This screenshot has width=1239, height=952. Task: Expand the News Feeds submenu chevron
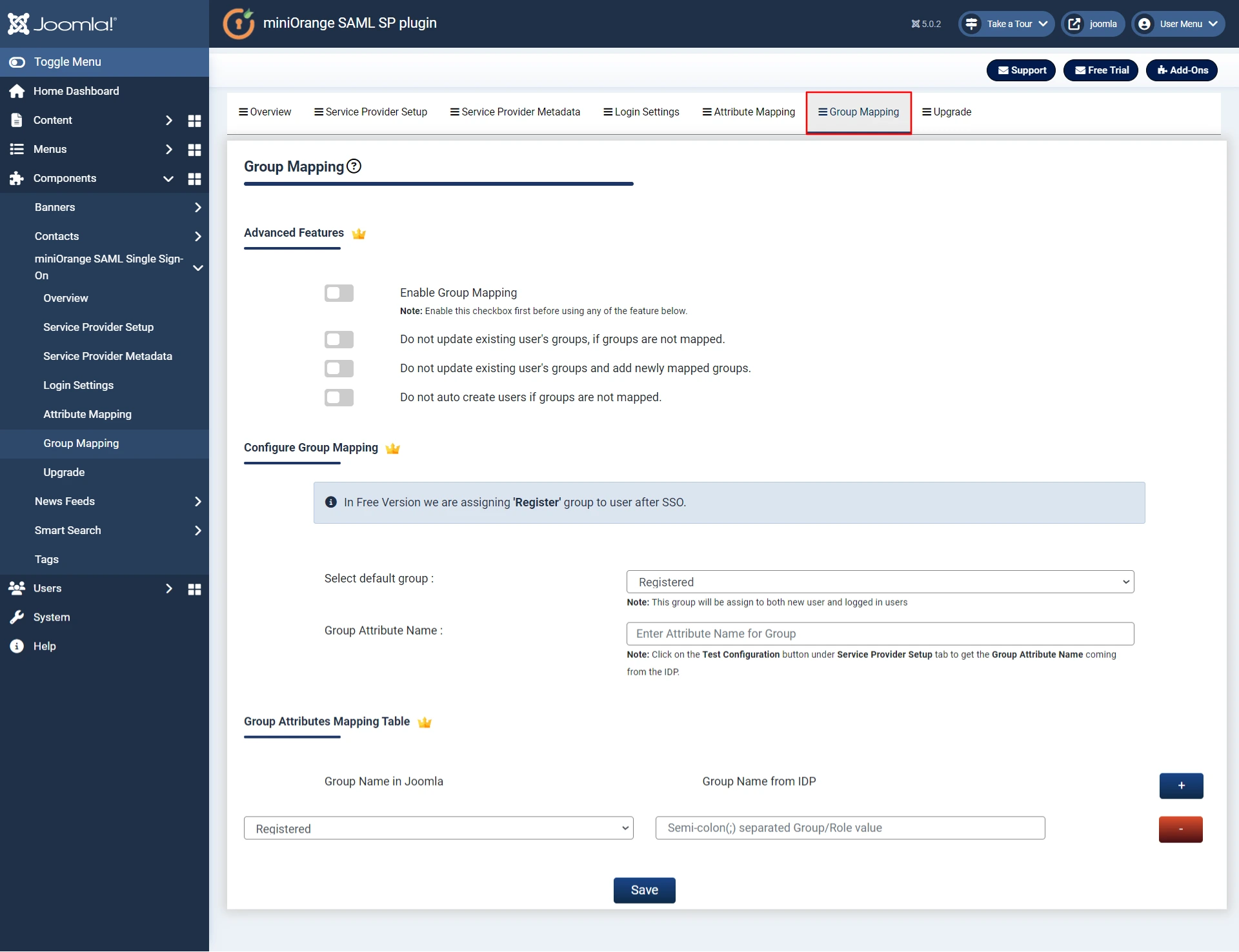[198, 501]
